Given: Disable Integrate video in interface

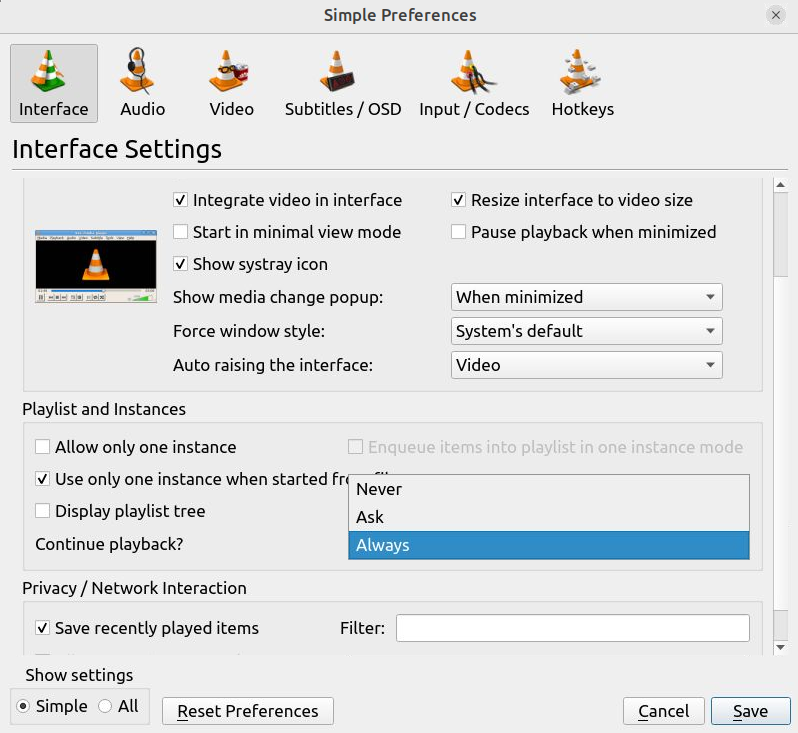Looking at the screenshot, I should pyautogui.click(x=181, y=200).
